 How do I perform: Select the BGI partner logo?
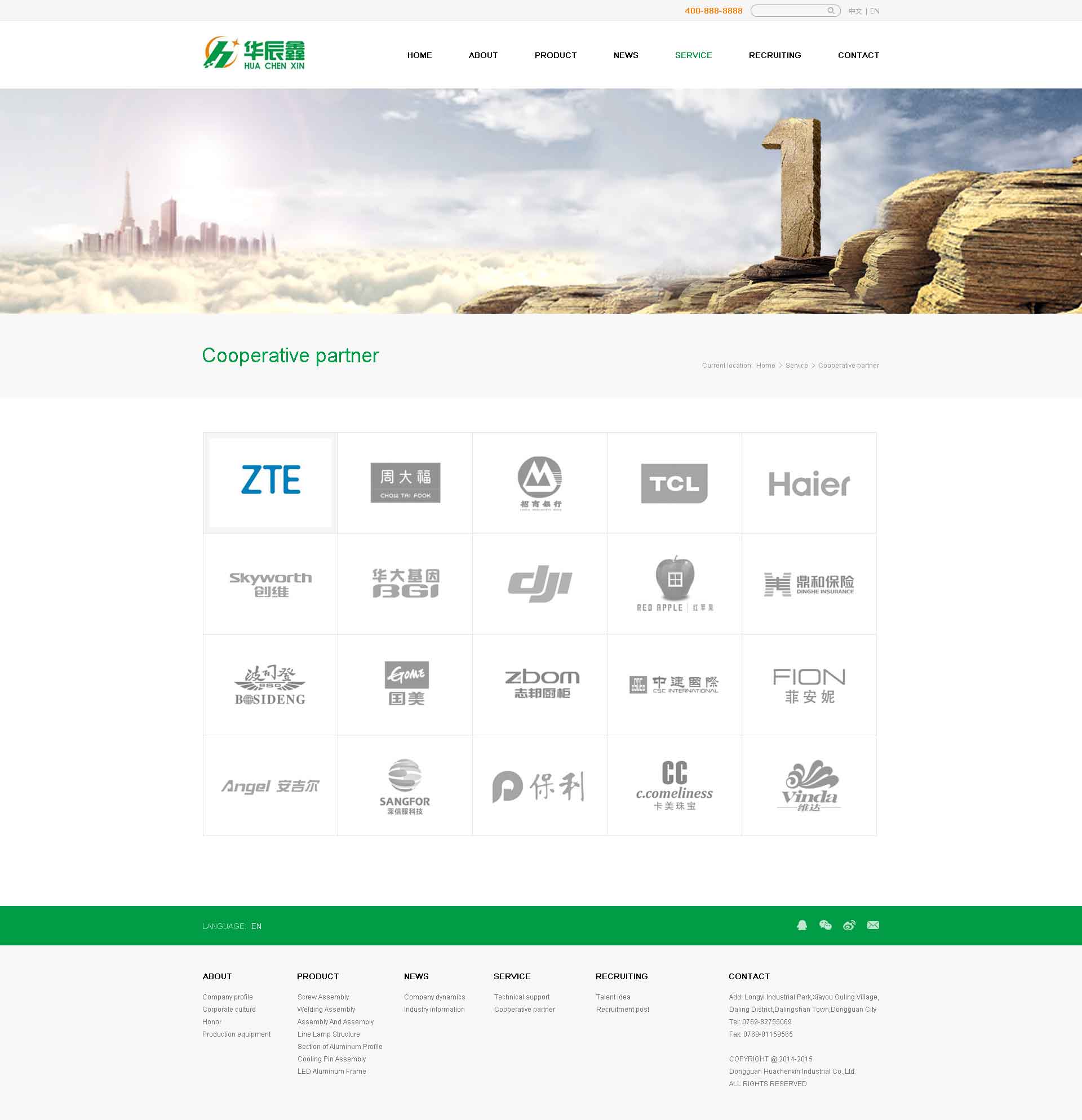click(405, 584)
